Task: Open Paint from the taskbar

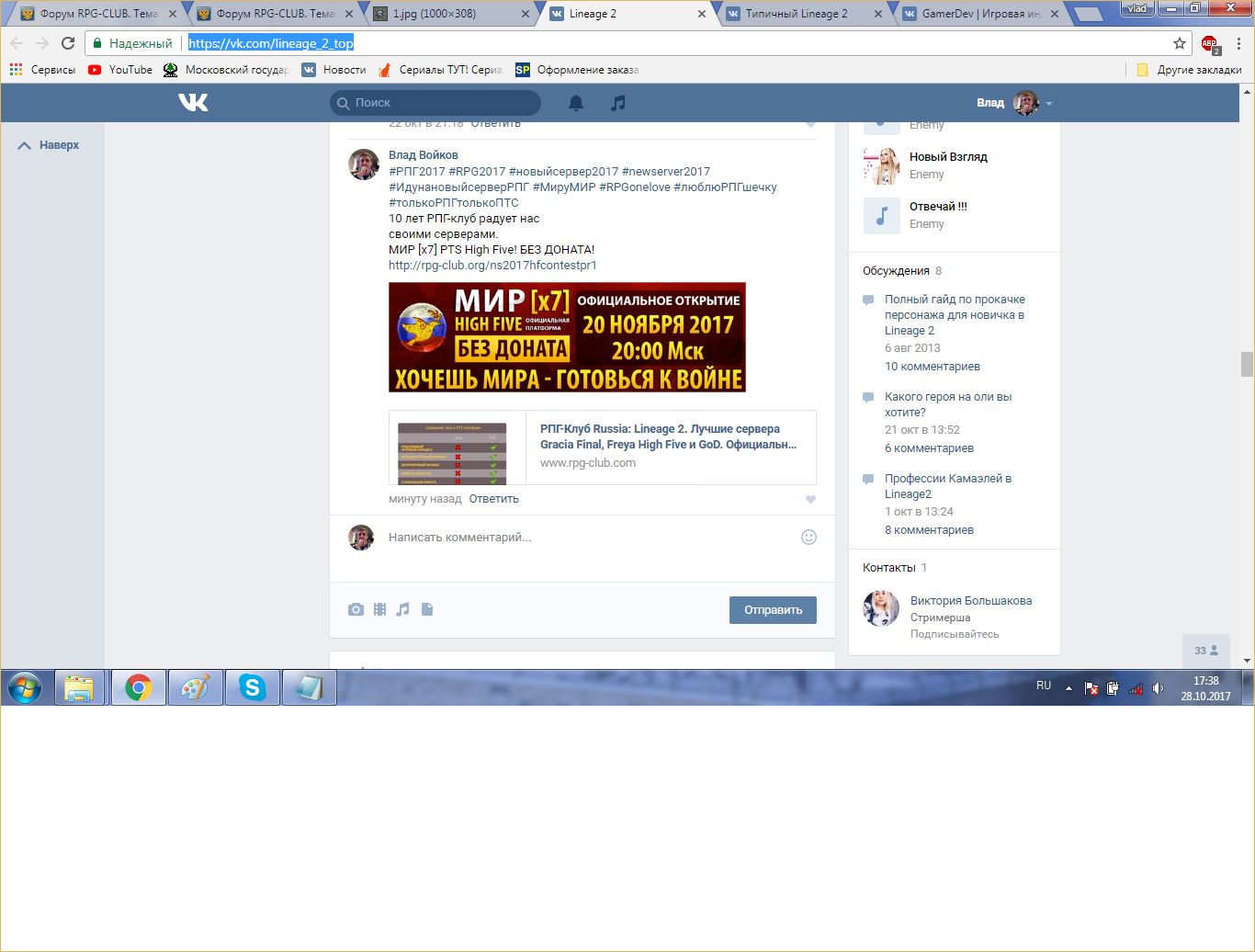Action: [196, 687]
